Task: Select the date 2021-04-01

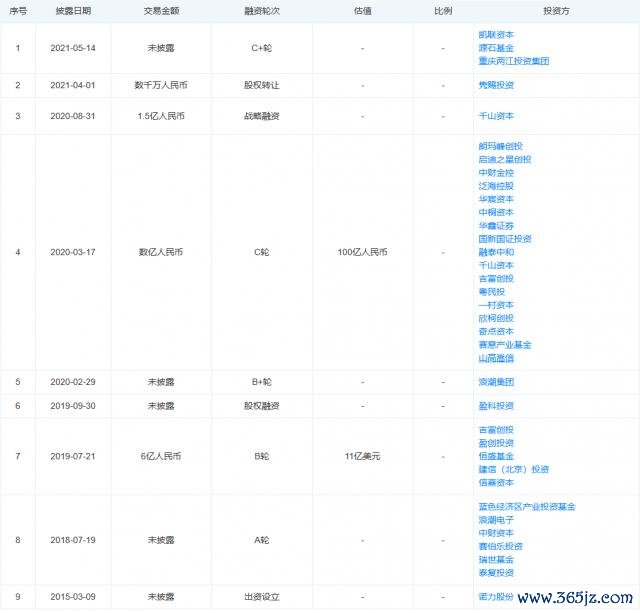Action: [x=73, y=85]
